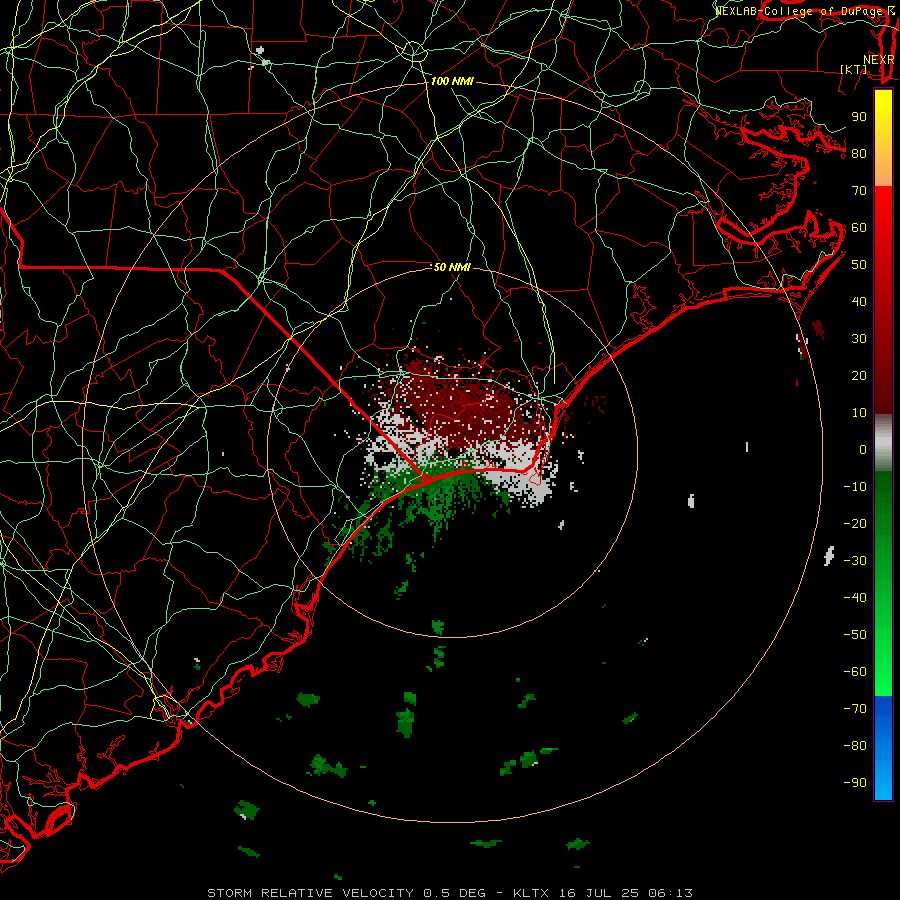
Task: Click the '-50' value on velocity scale
Action: click(x=855, y=635)
